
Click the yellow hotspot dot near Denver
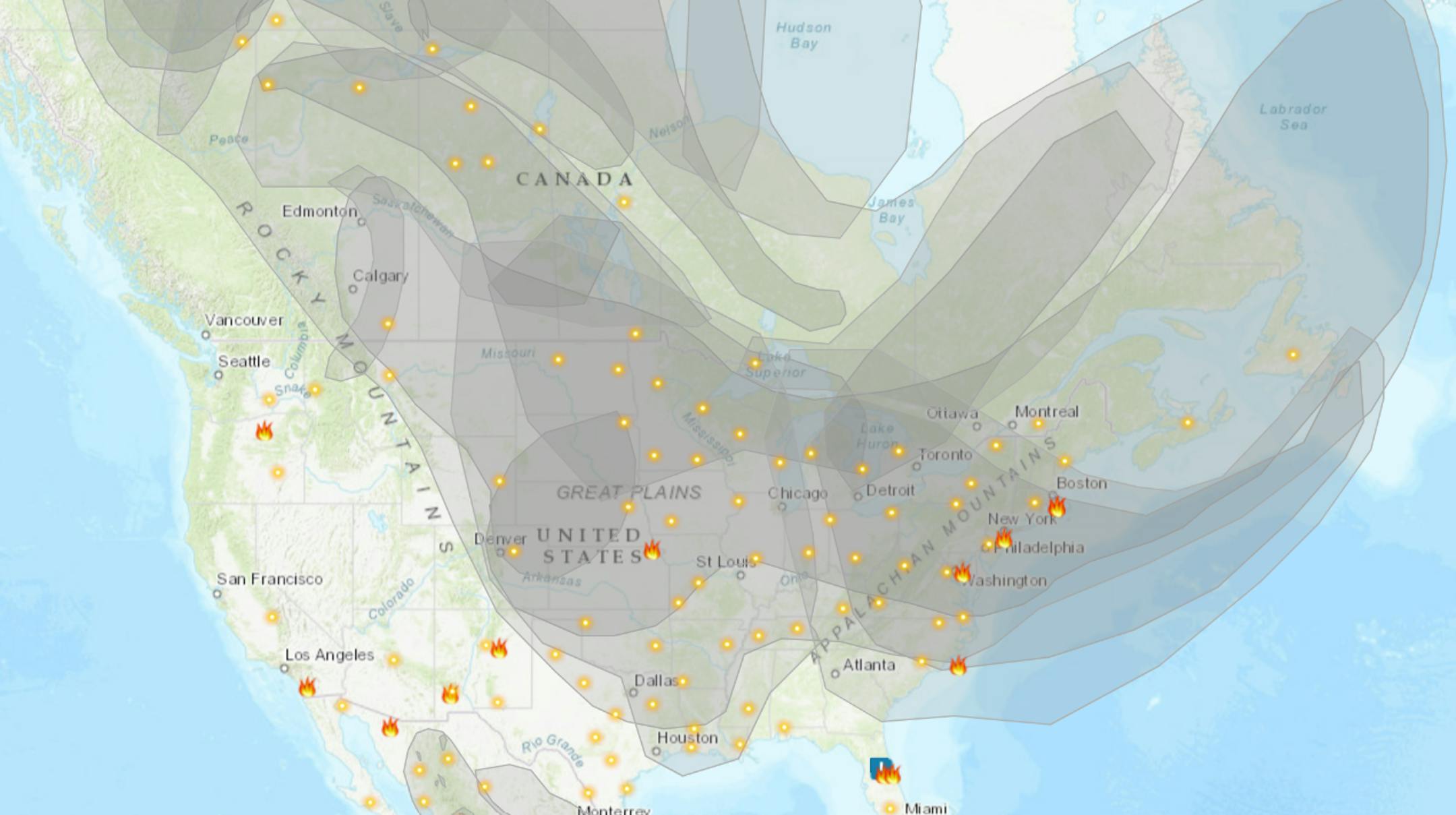point(514,551)
